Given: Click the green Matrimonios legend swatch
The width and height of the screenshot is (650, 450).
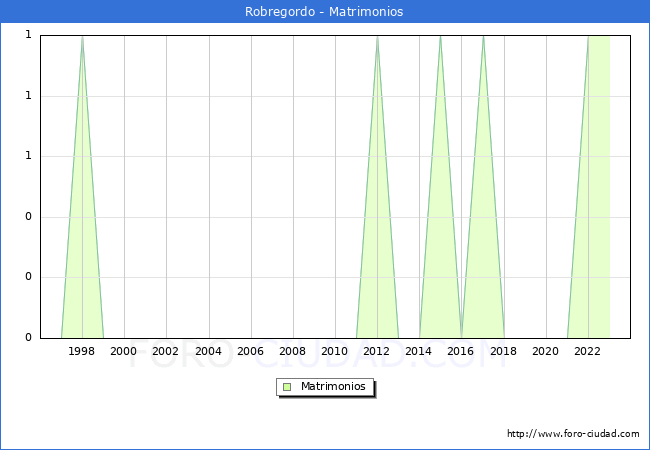Looking at the screenshot, I should (287, 386).
